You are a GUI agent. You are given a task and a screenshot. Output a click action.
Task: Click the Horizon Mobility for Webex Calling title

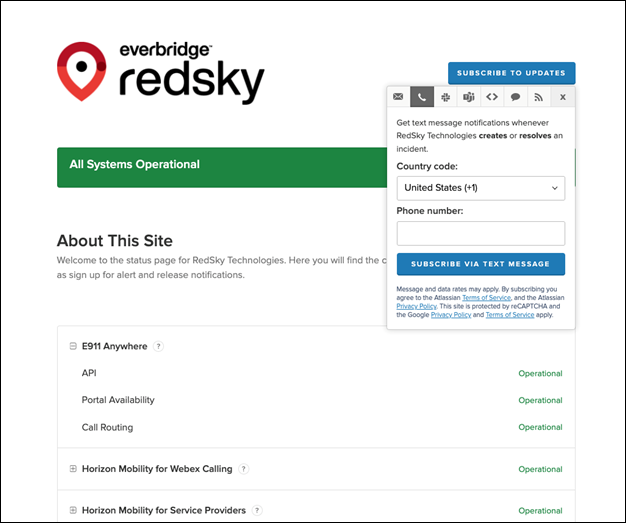157,469
